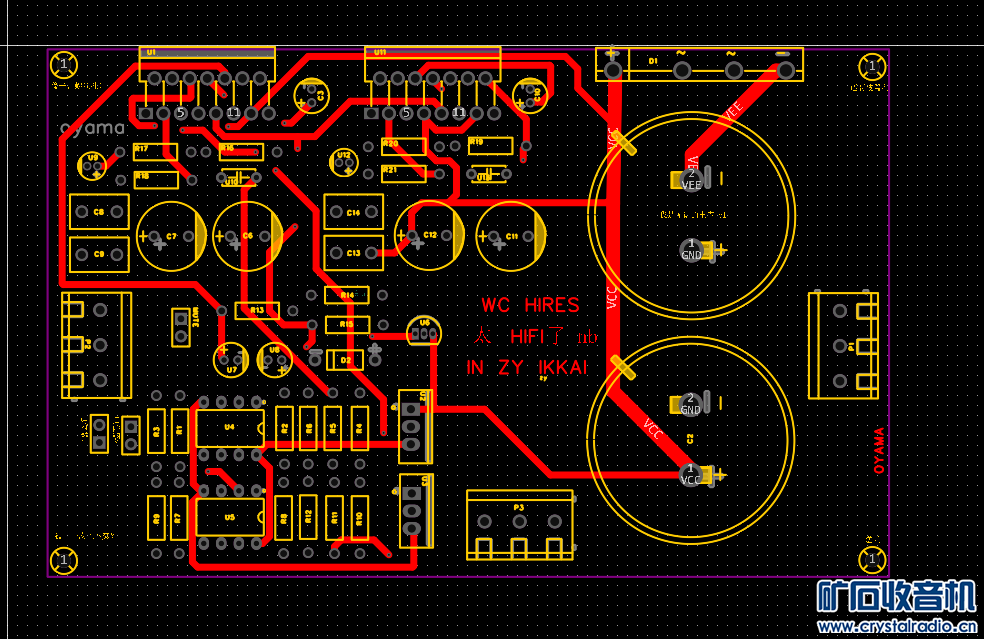Click vertical resistor R10

[360, 518]
